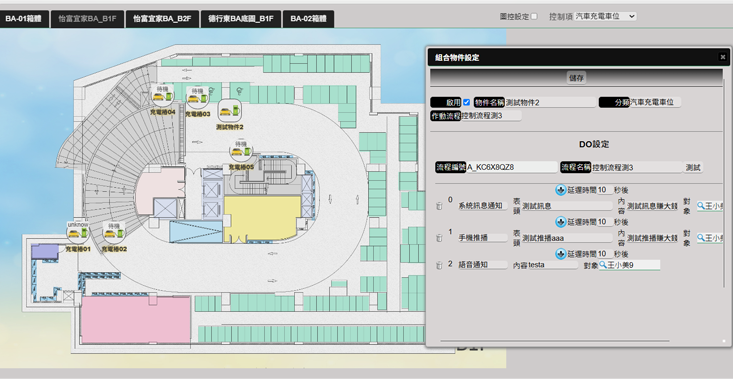733x379 pixels.
Task: Add step before 手機推播 row with plus icon
Action: 561,222
